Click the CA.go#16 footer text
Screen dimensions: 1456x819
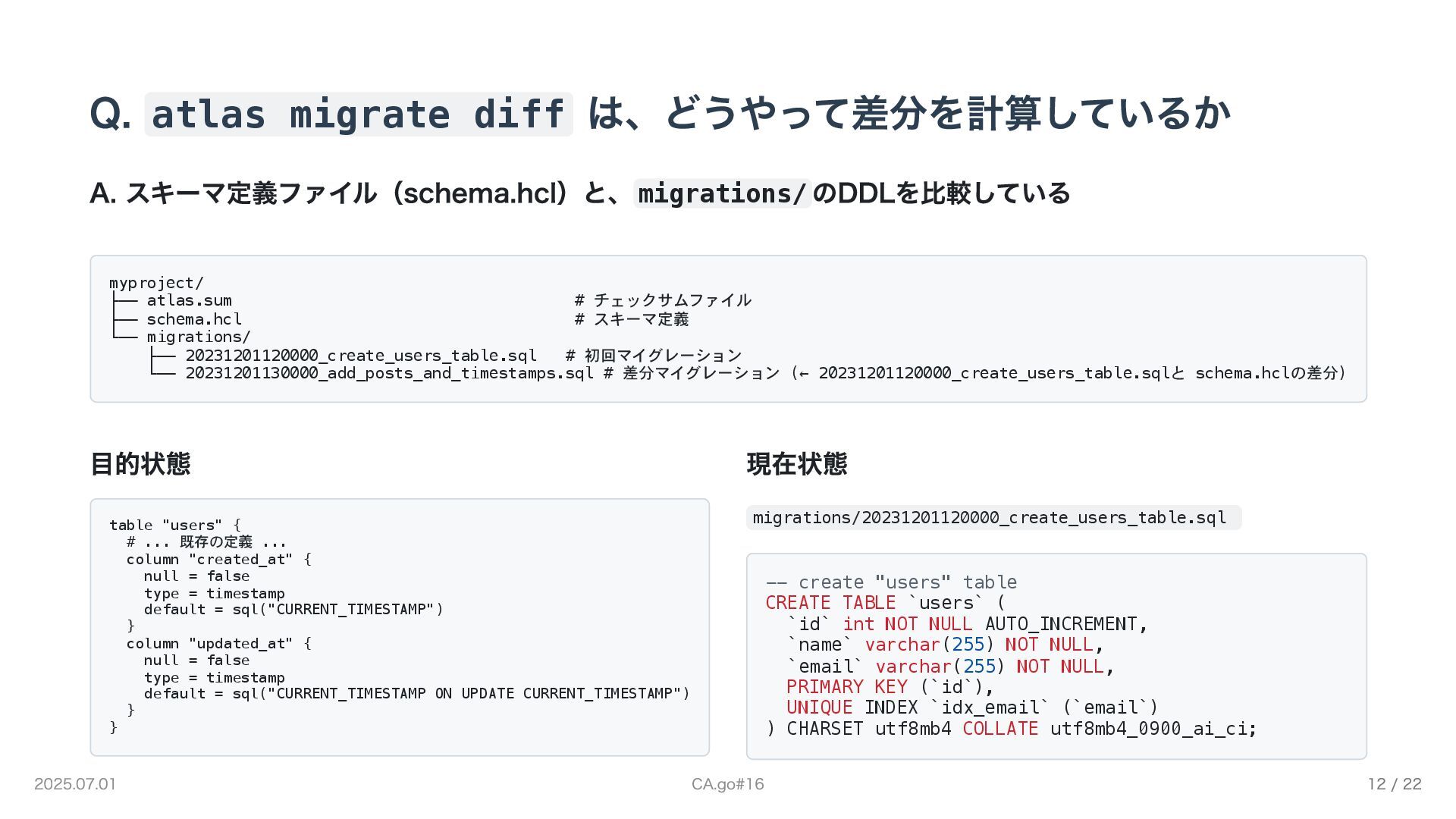727,784
